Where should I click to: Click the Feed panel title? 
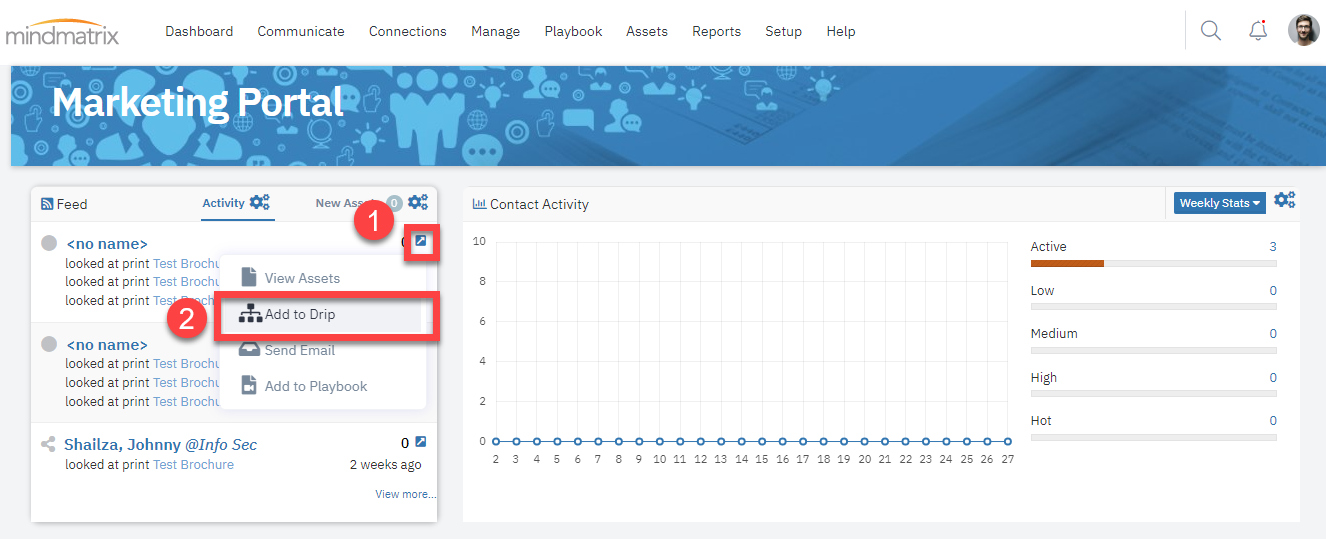tap(72, 204)
